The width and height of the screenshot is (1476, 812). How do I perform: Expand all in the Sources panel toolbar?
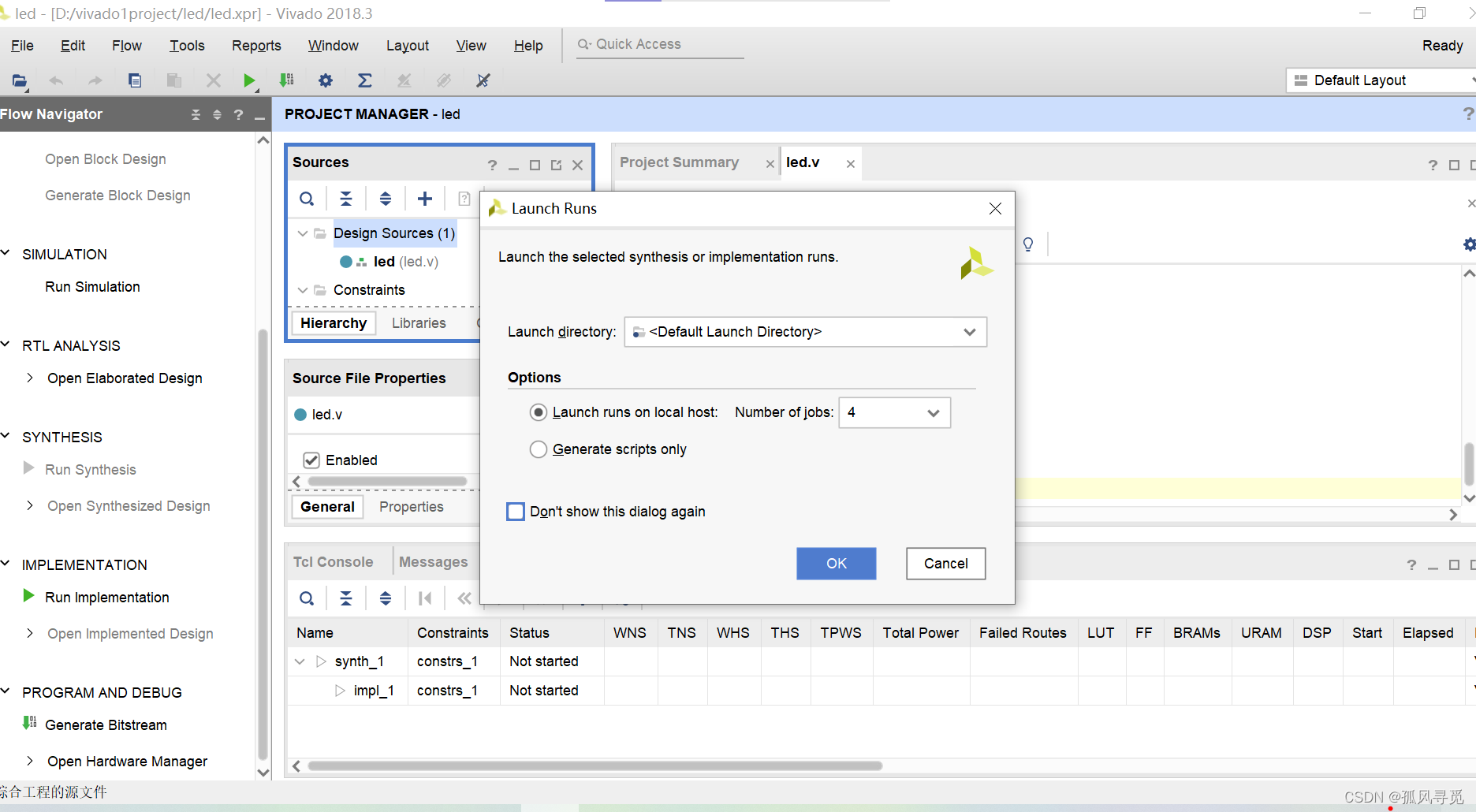[x=386, y=199]
